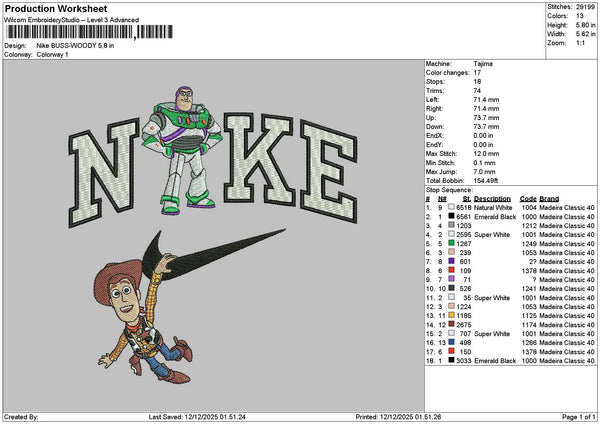Click the Stops value 18
The height and width of the screenshot is (424, 600).
coord(477,82)
